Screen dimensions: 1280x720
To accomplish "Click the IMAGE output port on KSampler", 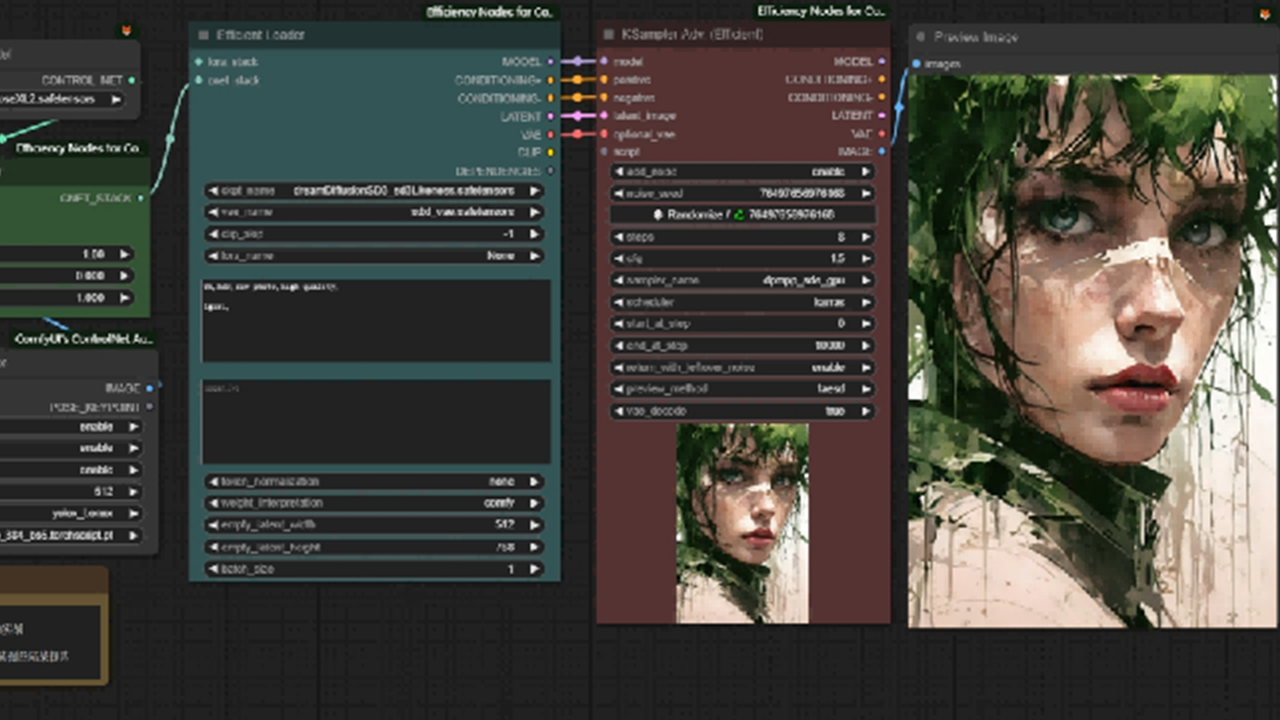I will pyautogui.click(x=881, y=152).
